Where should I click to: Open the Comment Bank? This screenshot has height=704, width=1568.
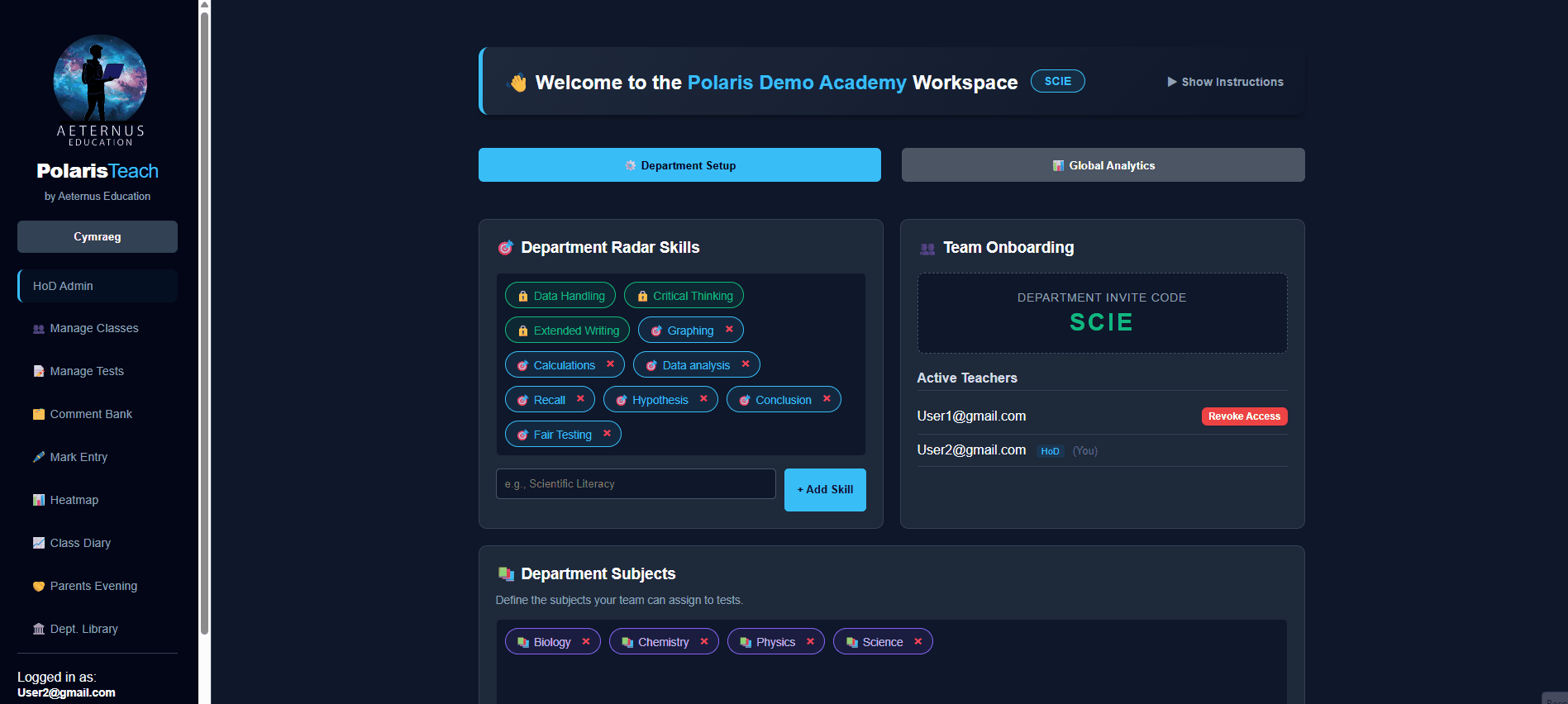[x=98, y=414]
